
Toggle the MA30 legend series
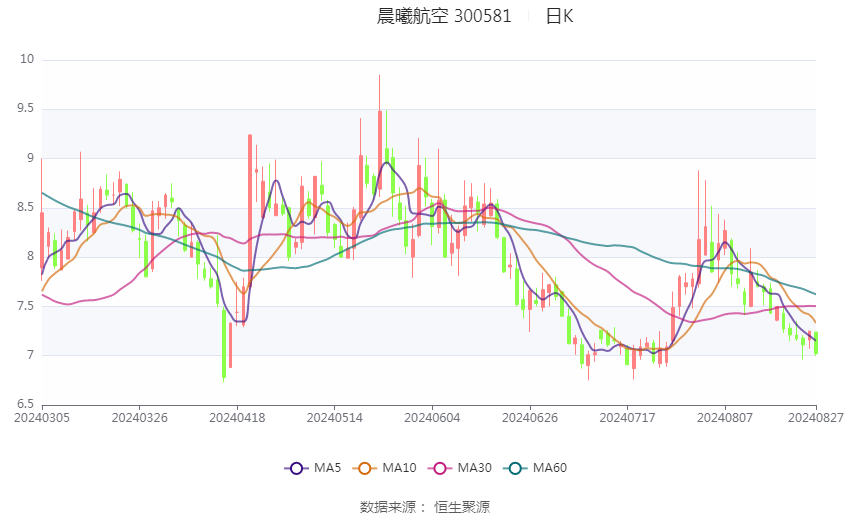pos(460,468)
